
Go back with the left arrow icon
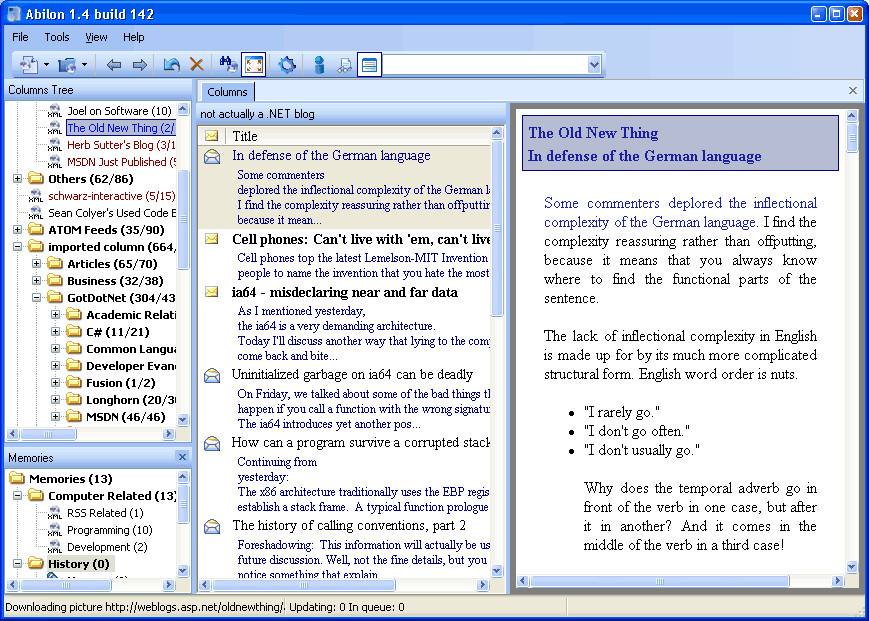[x=114, y=65]
